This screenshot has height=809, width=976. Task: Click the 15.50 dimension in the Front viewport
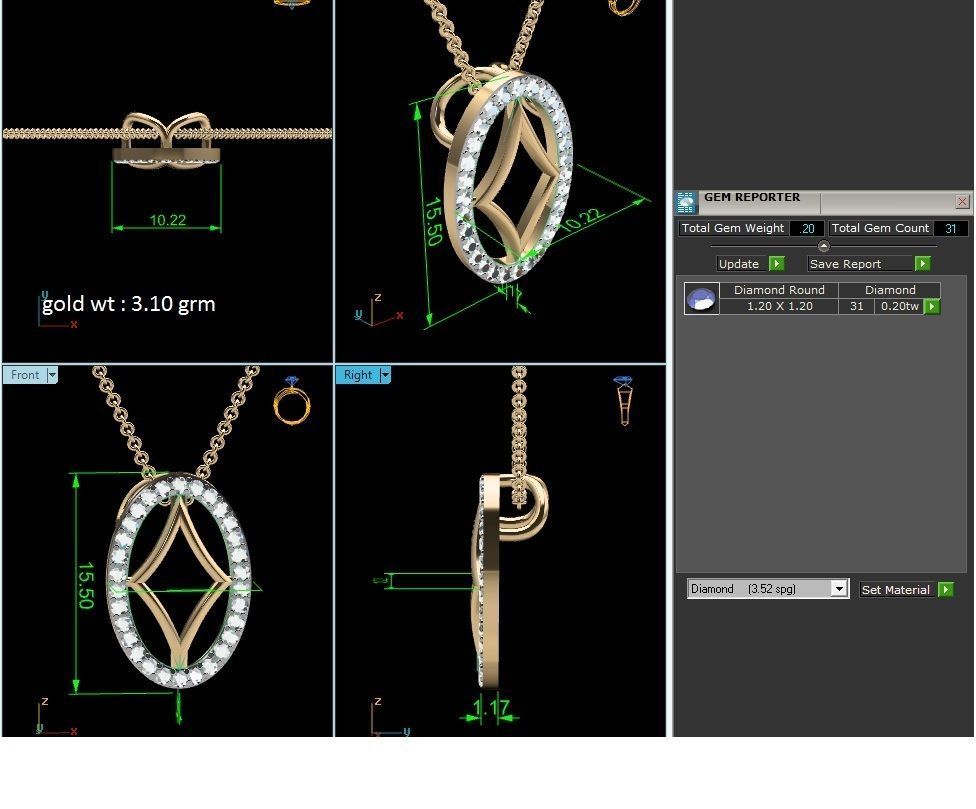(86, 585)
